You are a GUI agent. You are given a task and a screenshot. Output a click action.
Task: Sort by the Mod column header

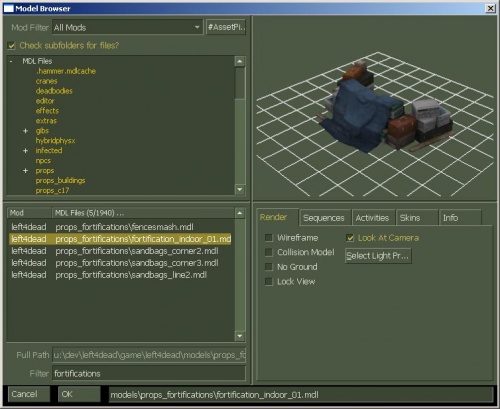(30, 213)
